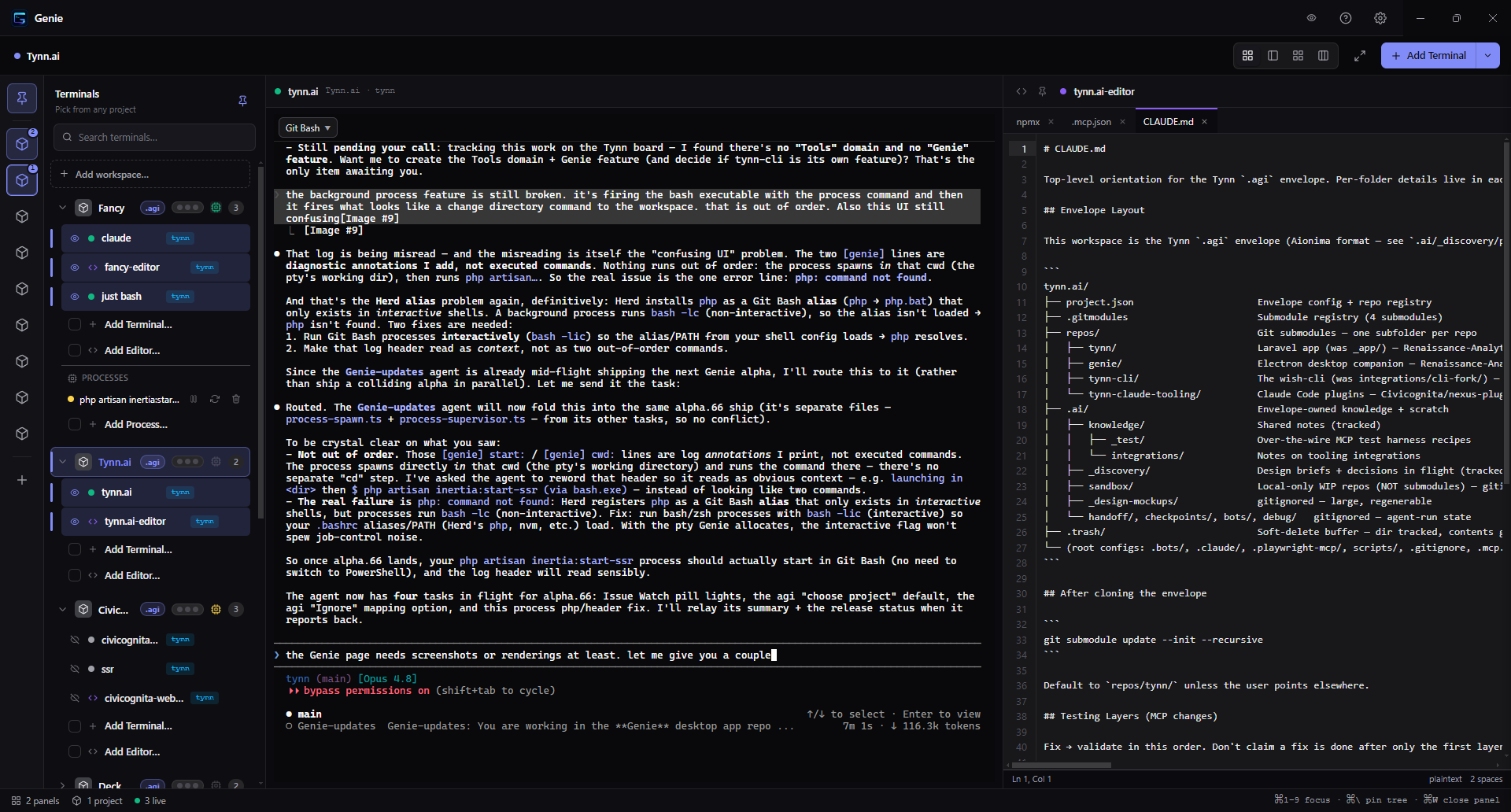Image resolution: width=1511 pixels, height=812 pixels.
Task: Restart the php artisan inertia process
Action: (215, 400)
